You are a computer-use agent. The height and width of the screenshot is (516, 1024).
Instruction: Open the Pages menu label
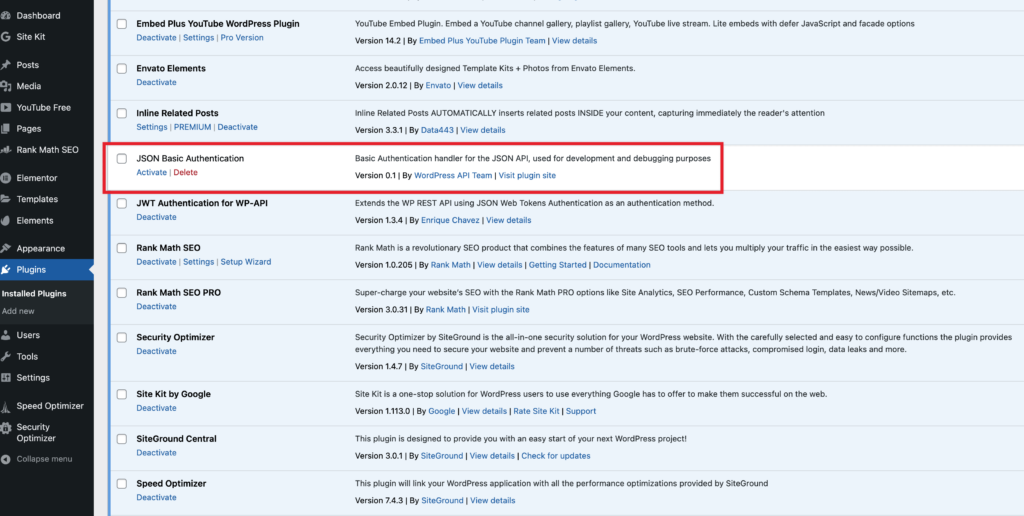pos(29,129)
